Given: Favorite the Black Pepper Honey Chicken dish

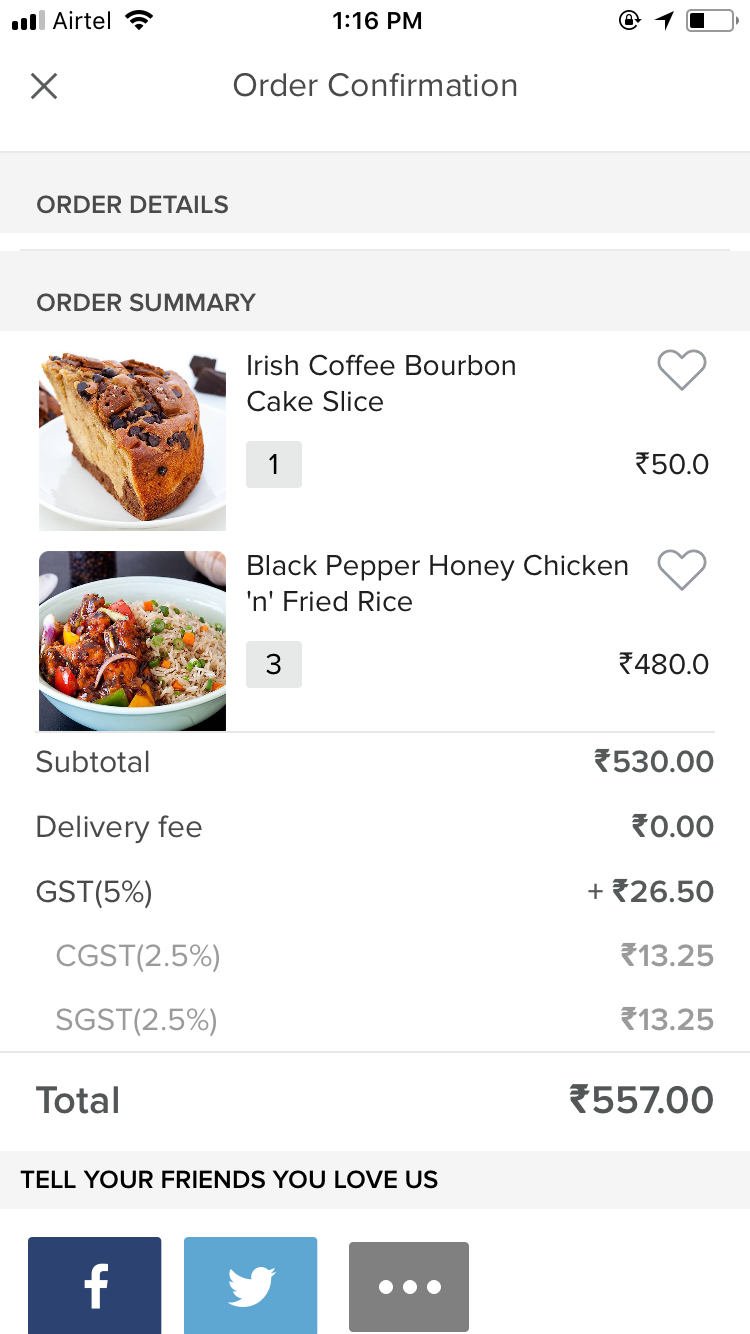Looking at the screenshot, I should point(682,570).
